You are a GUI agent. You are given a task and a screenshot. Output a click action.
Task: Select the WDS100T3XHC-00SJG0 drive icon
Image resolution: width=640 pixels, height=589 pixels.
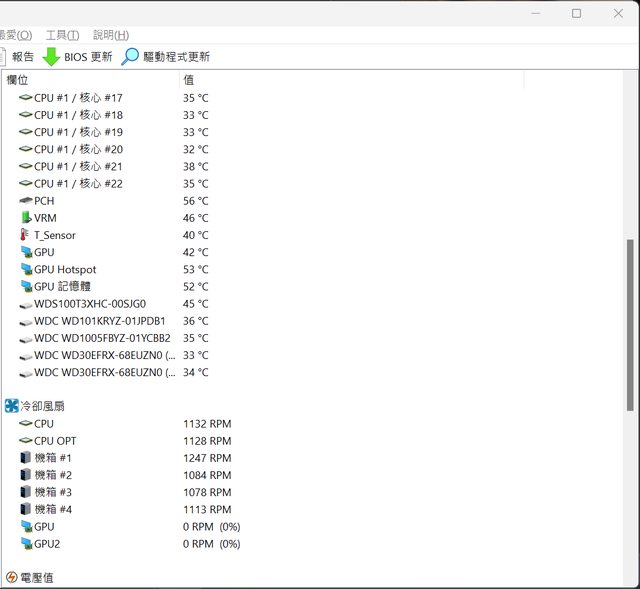click(x=26, y=304)
